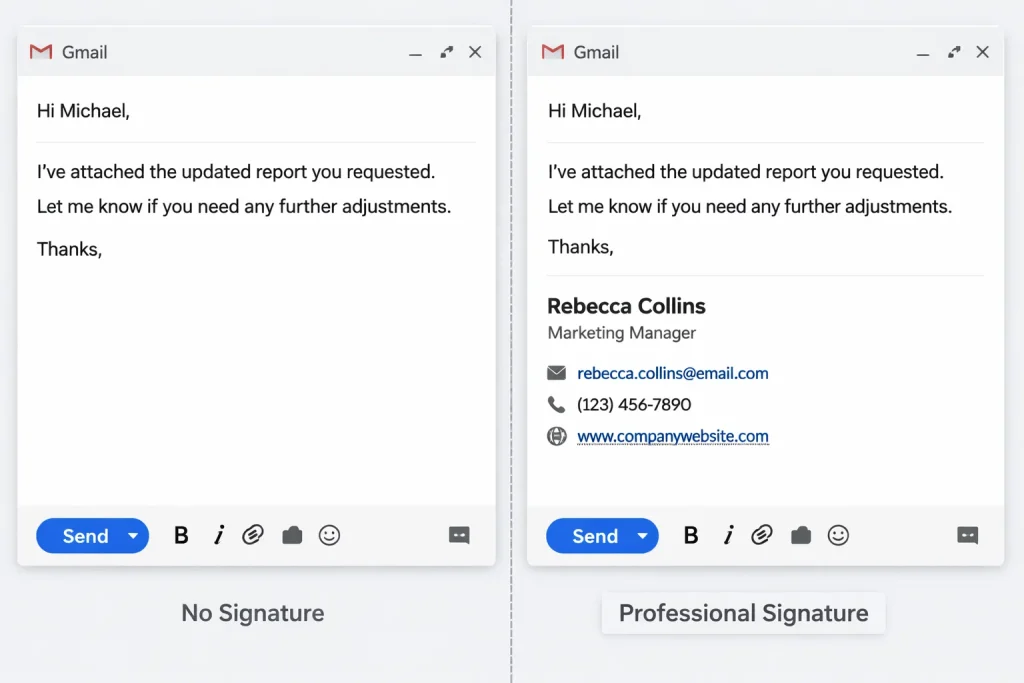Pop out the Professional Signature compose window
1024x683 pixels.
tap(955, 52)
